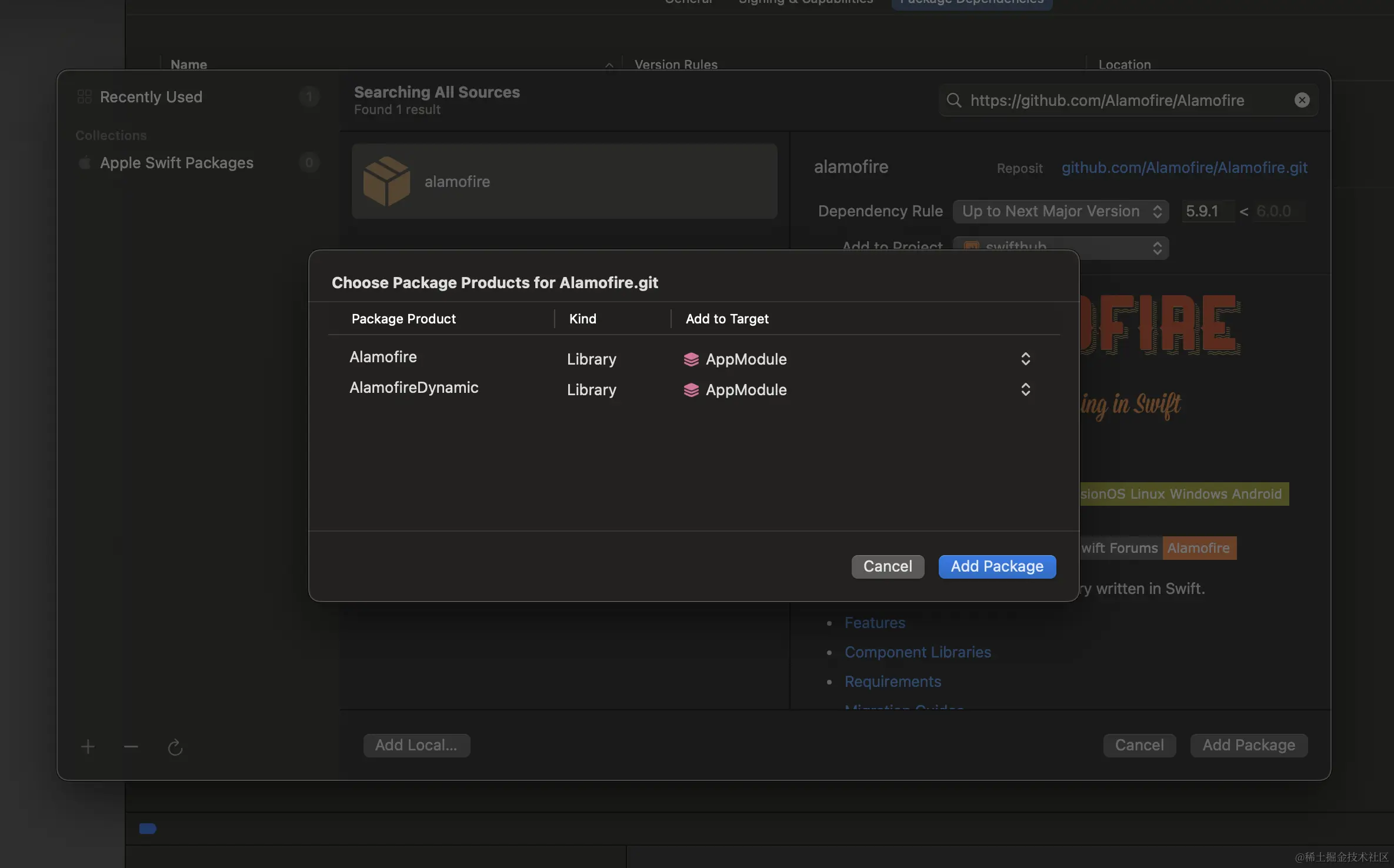
Task: Open the github.com Alamofire repository link
Action: pyautogui.click(x=1184, y=168)
